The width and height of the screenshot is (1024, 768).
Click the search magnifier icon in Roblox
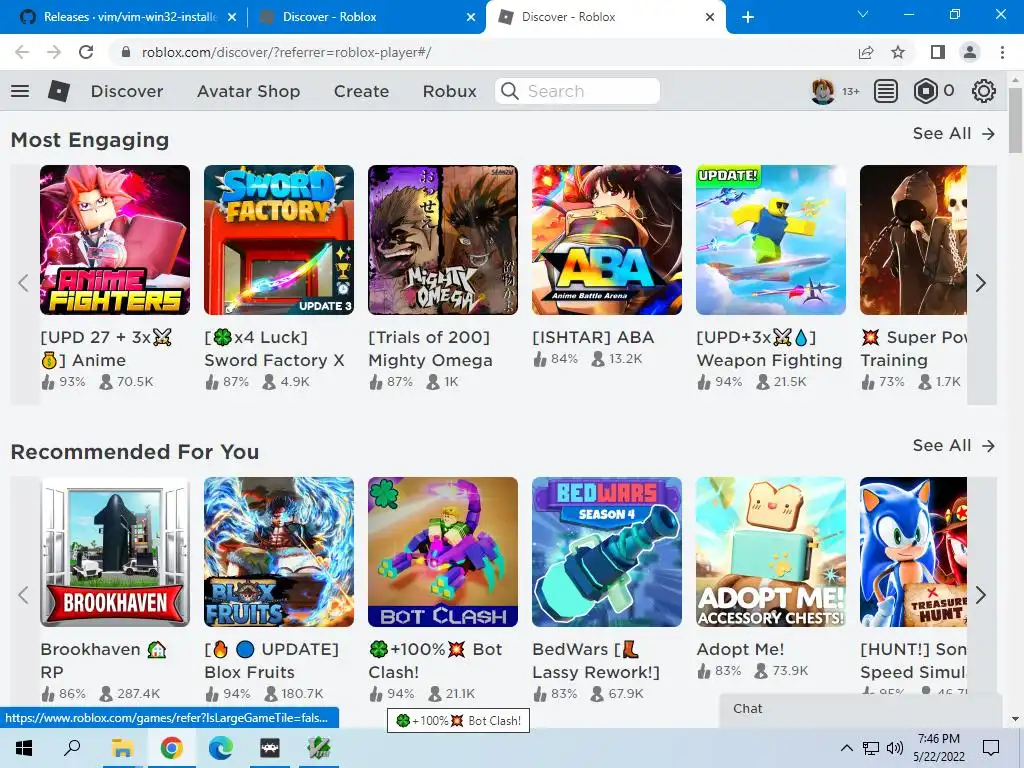pos(509,91)
